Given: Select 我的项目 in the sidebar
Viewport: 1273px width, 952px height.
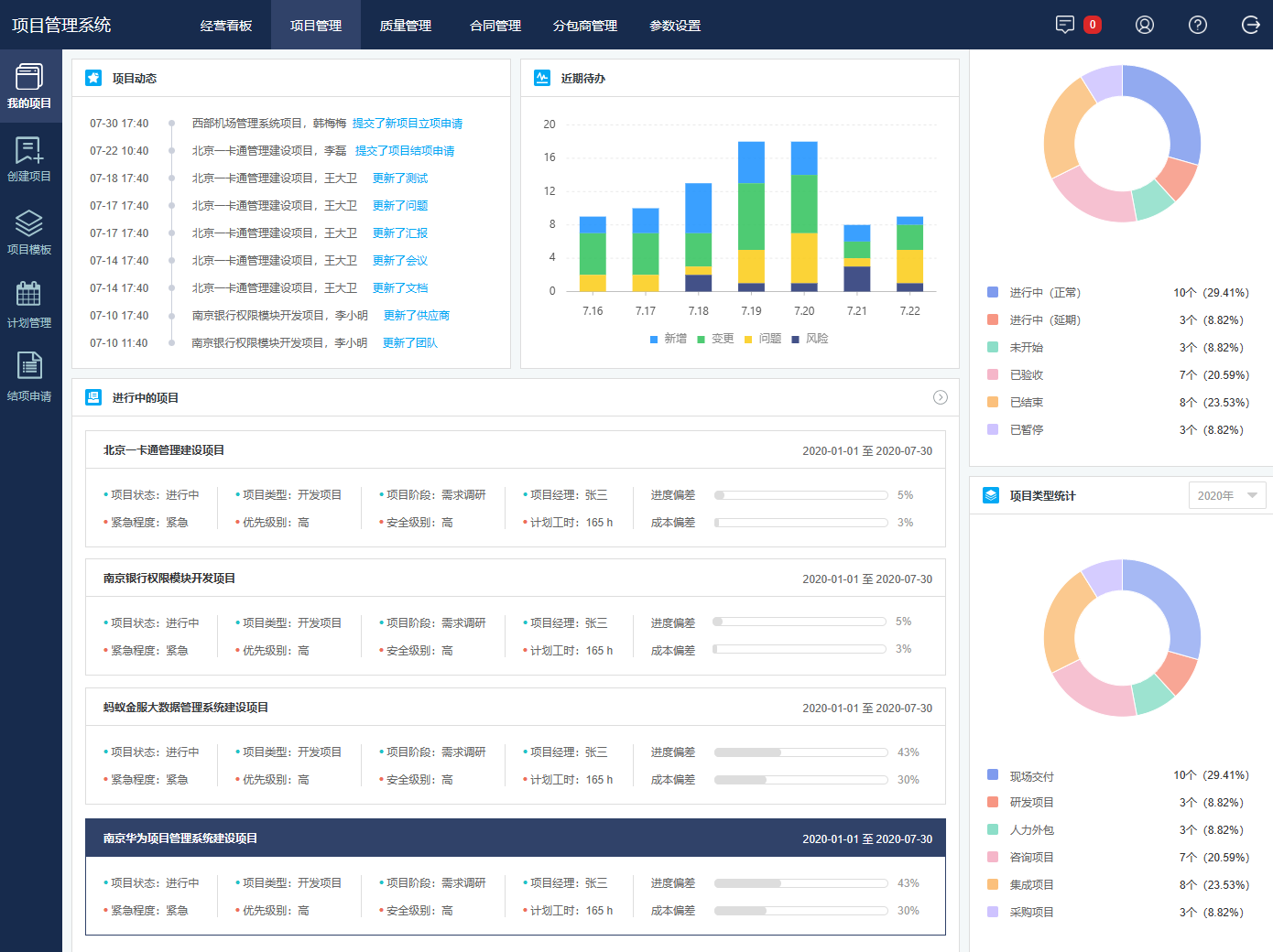Looking at the screenshot, I should coord(30,86).
